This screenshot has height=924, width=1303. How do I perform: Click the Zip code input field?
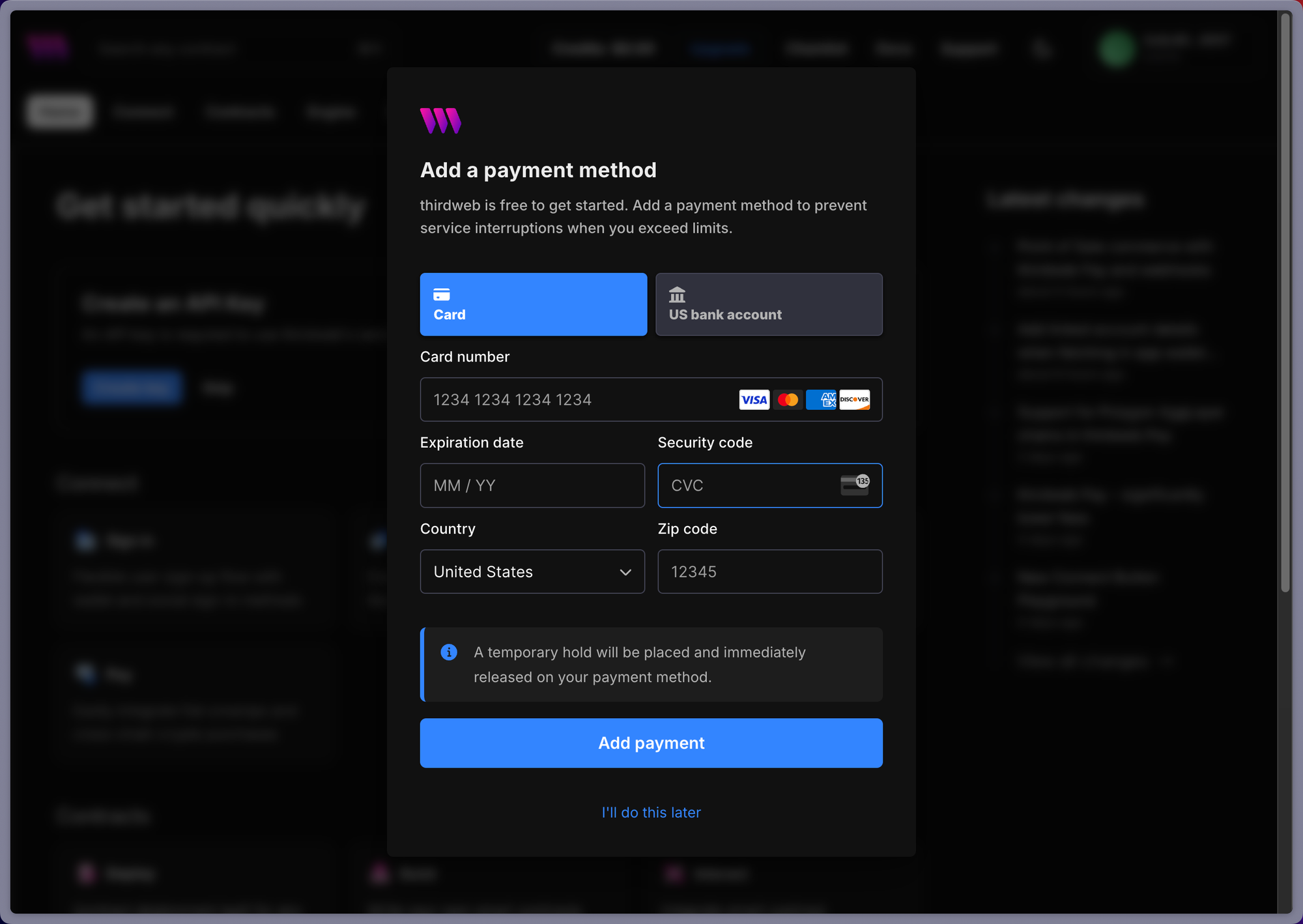click(x=769, y=571)
